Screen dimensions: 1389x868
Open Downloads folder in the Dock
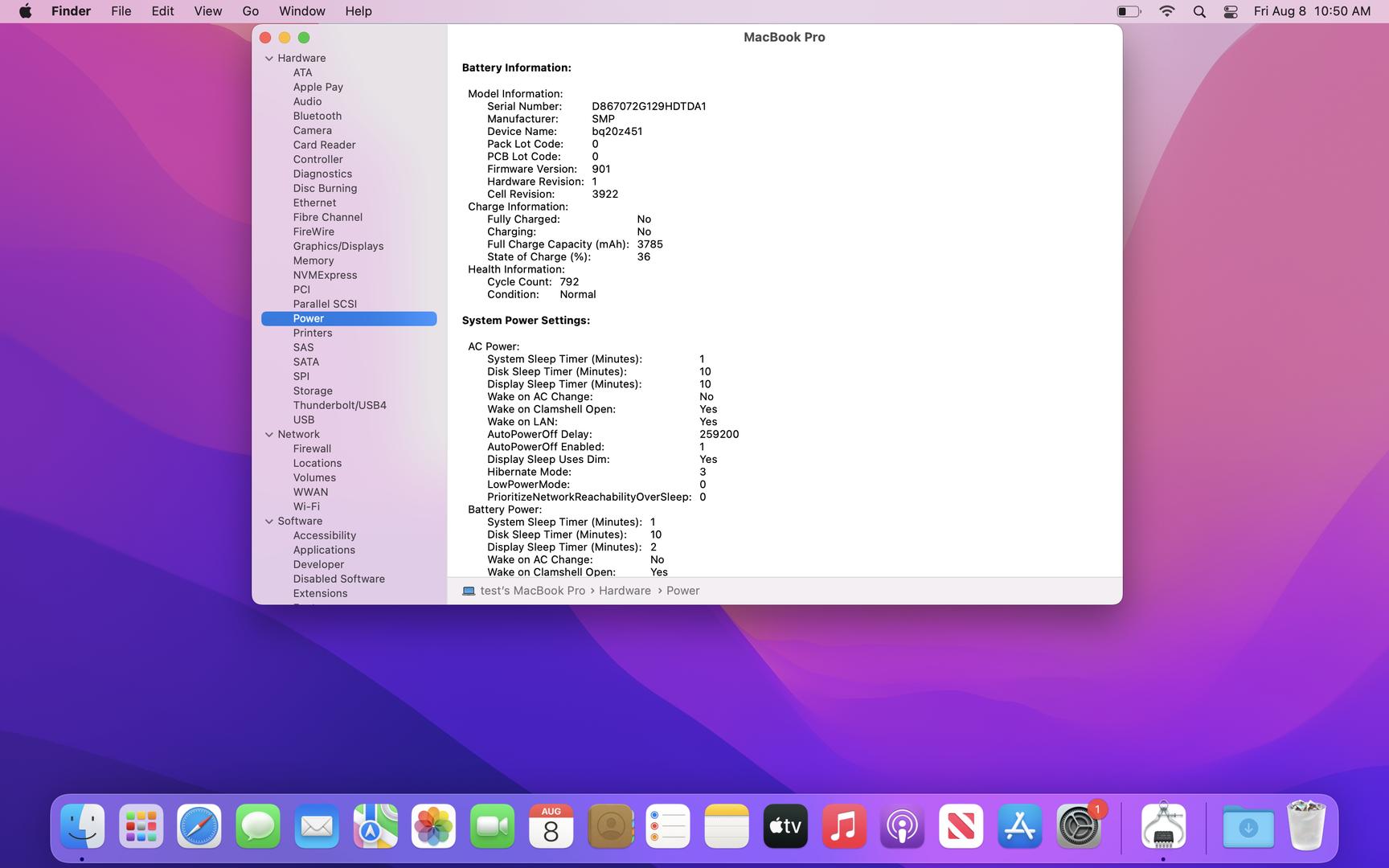[1248, 826]
